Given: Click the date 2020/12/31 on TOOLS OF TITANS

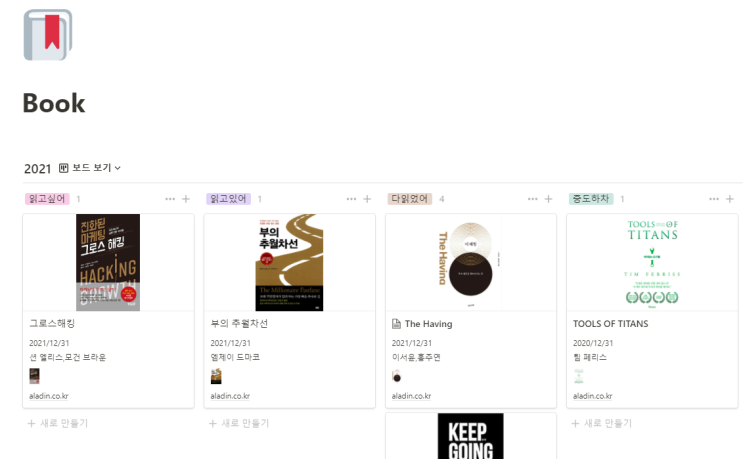Looking at the screenshot, I should pos(593,343).
